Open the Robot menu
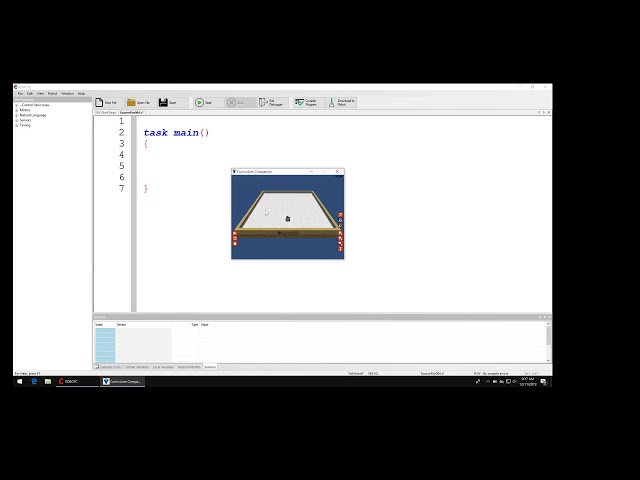640x480 pixels. click(x=52, y=93)
